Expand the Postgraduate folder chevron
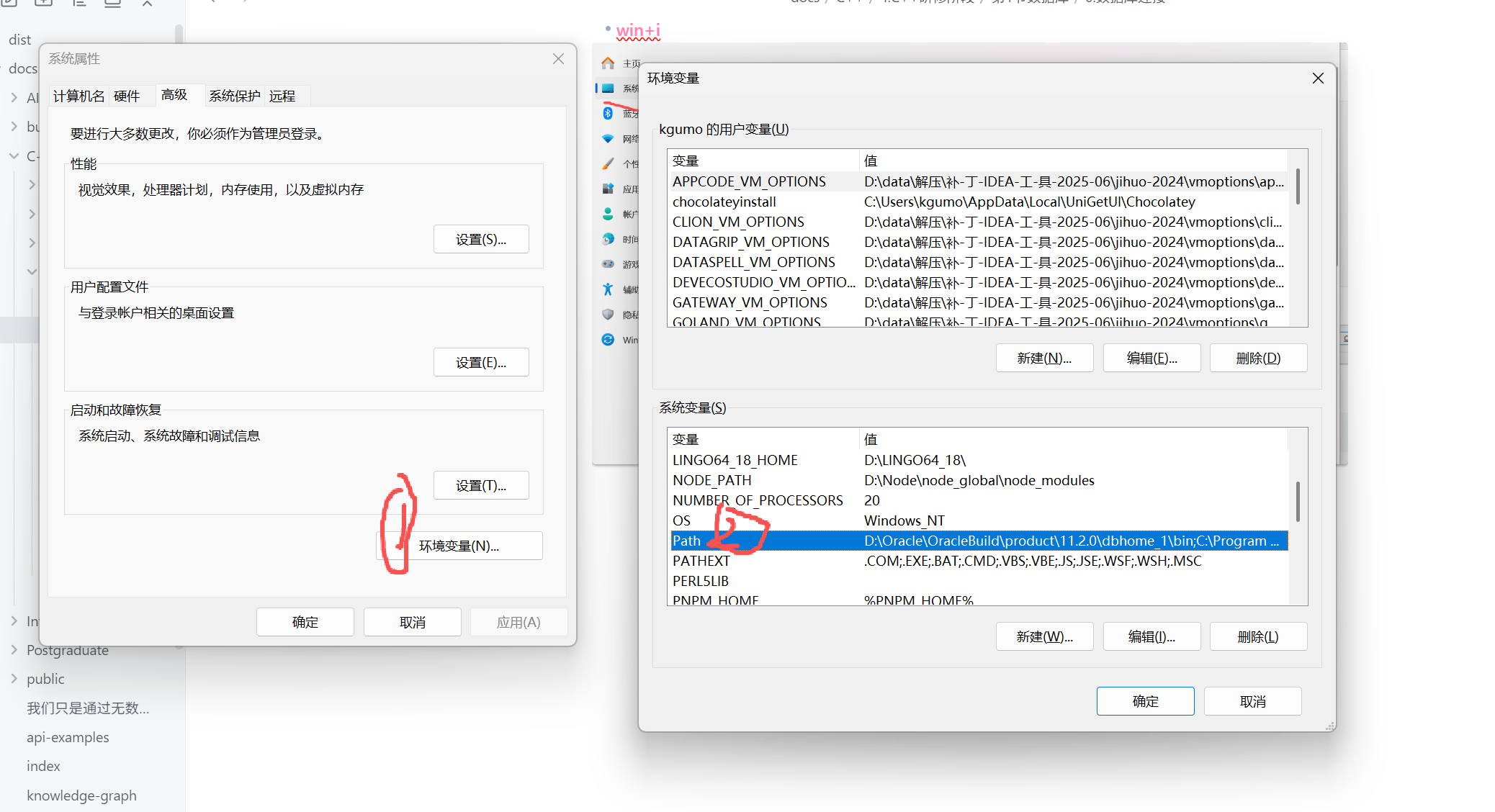 click(x=14, y=650)
